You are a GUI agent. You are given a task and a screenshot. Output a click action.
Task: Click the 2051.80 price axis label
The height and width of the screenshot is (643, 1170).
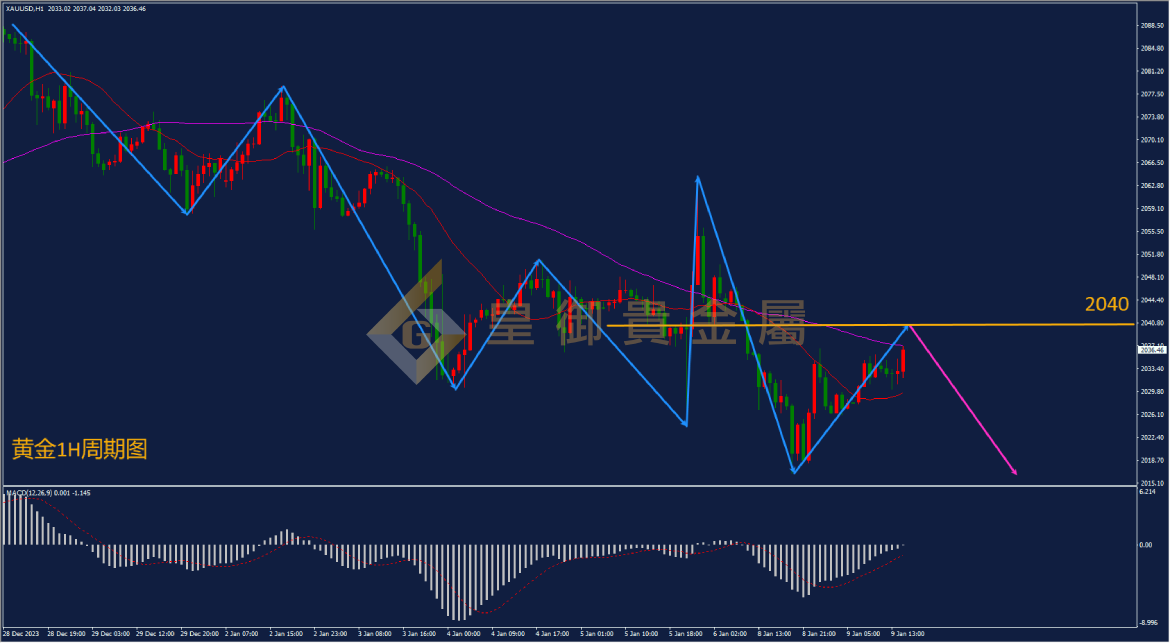click(x=1151, y=254)
